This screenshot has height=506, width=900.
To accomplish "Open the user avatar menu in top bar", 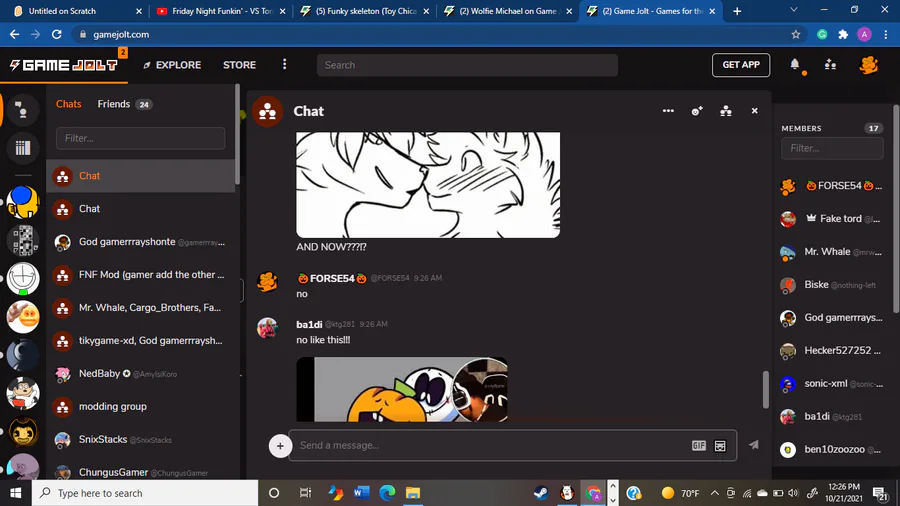I will (x=868, y=65).
